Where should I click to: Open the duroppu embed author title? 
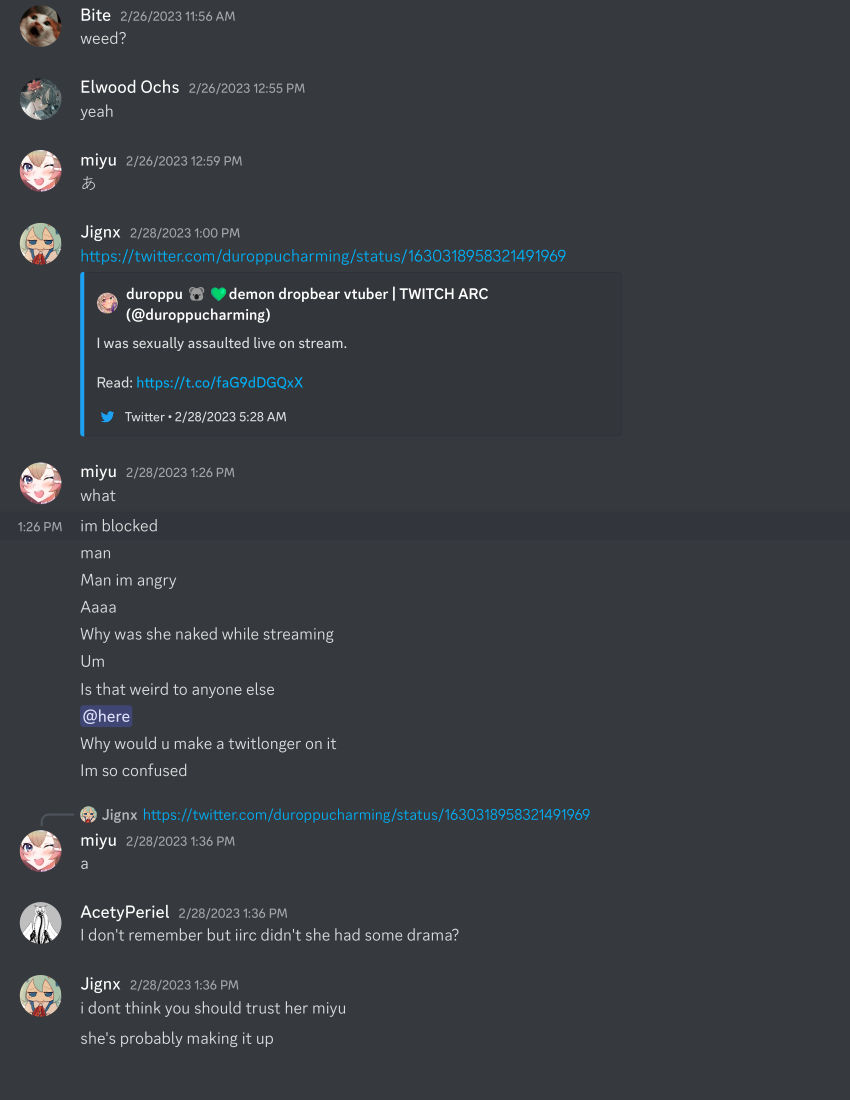coord(307,304)
